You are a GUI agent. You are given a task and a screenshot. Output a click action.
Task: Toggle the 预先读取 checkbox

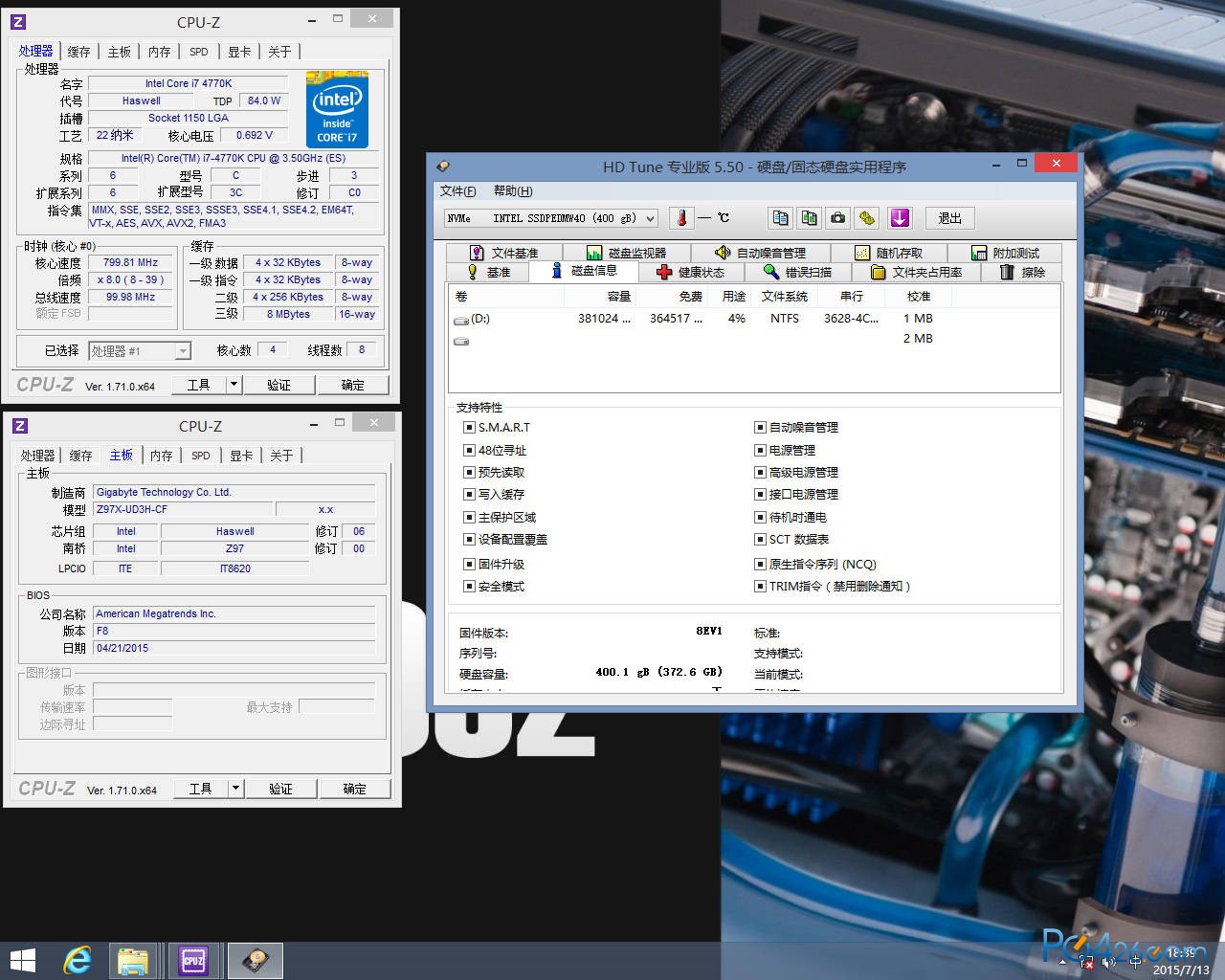click(x=469, y=472)
